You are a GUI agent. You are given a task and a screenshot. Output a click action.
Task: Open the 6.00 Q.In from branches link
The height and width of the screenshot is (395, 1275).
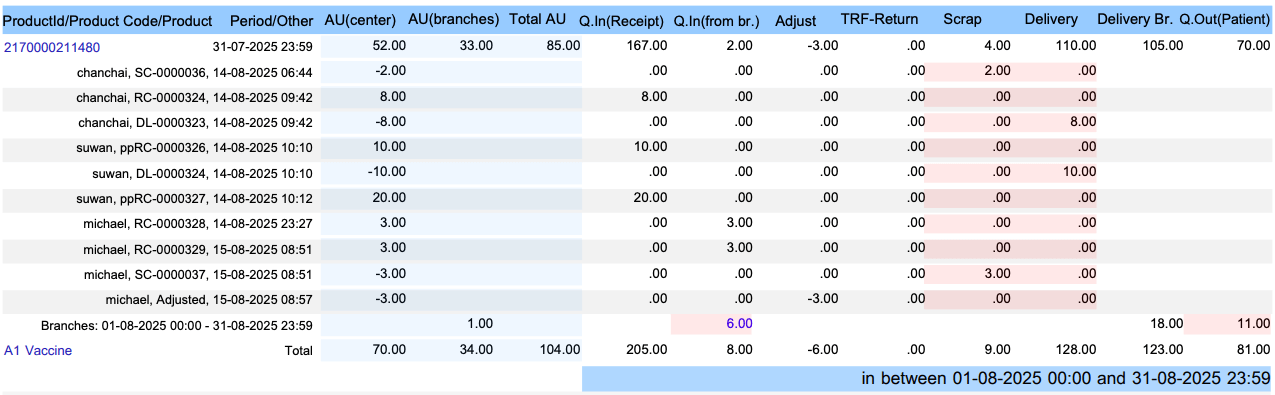[739, 324]
